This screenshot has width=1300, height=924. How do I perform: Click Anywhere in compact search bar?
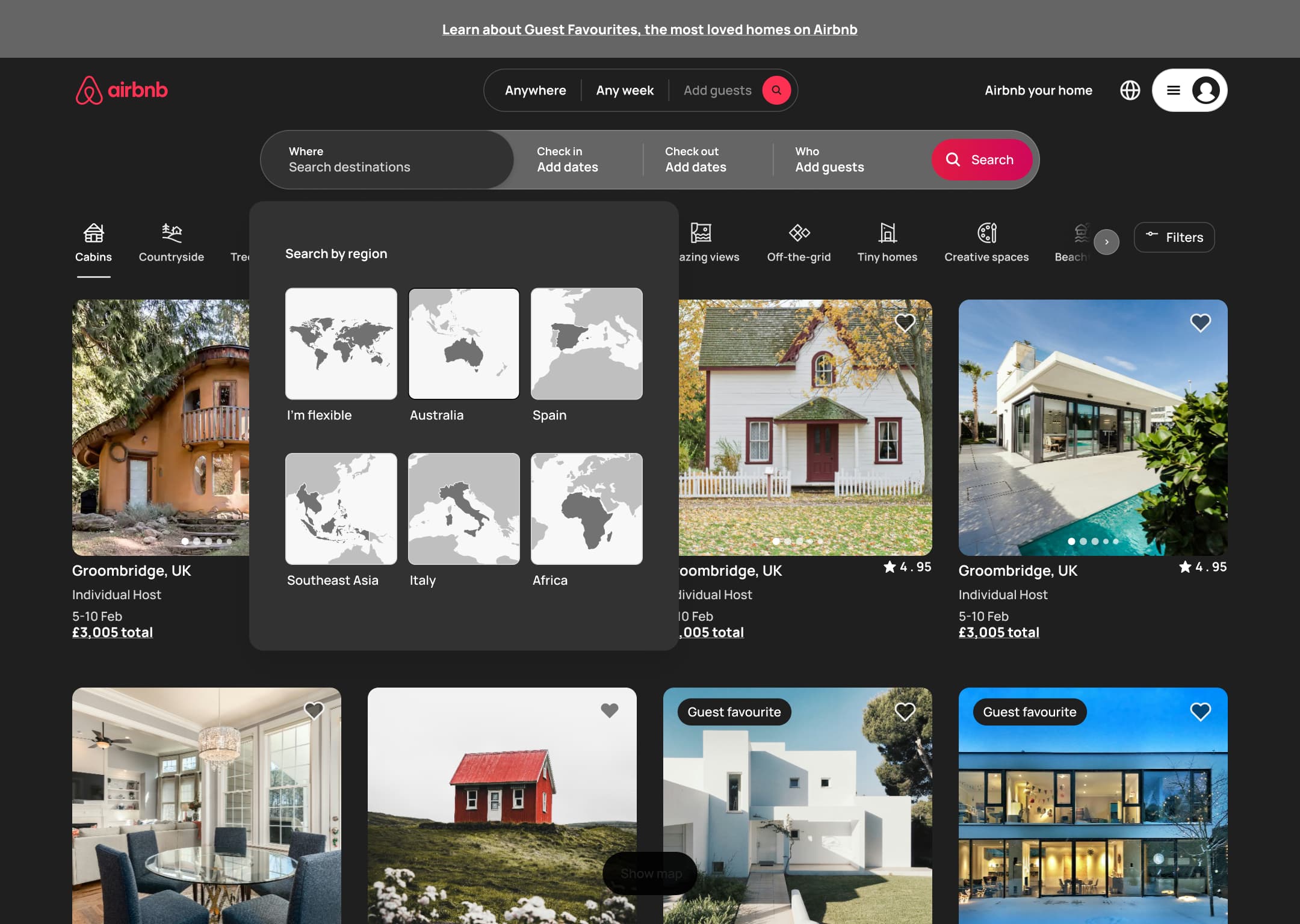click(x=535, y=90)
